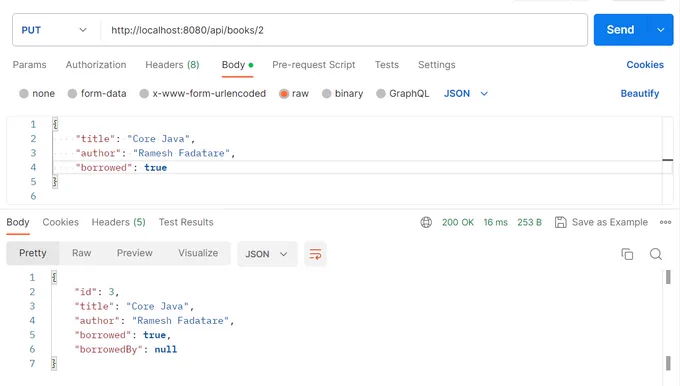Open the Pre-request Script tab
The height and width of the screenshot is (386, 680).
tap(314, 65)
